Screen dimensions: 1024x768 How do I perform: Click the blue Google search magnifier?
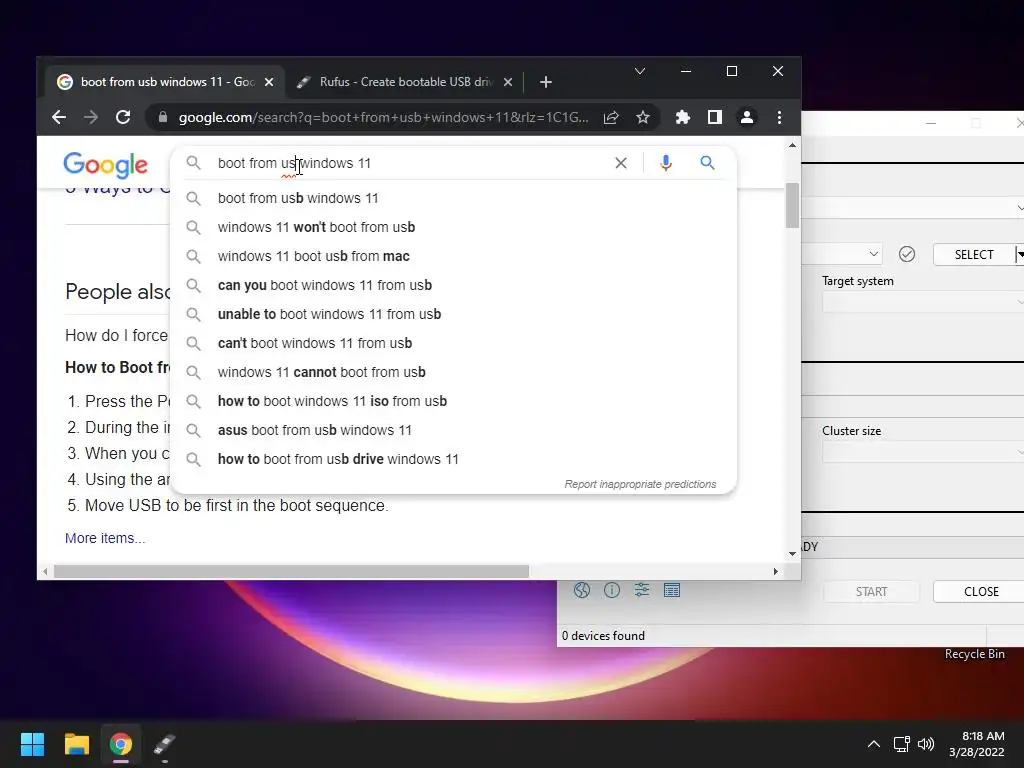coord(707,163)
